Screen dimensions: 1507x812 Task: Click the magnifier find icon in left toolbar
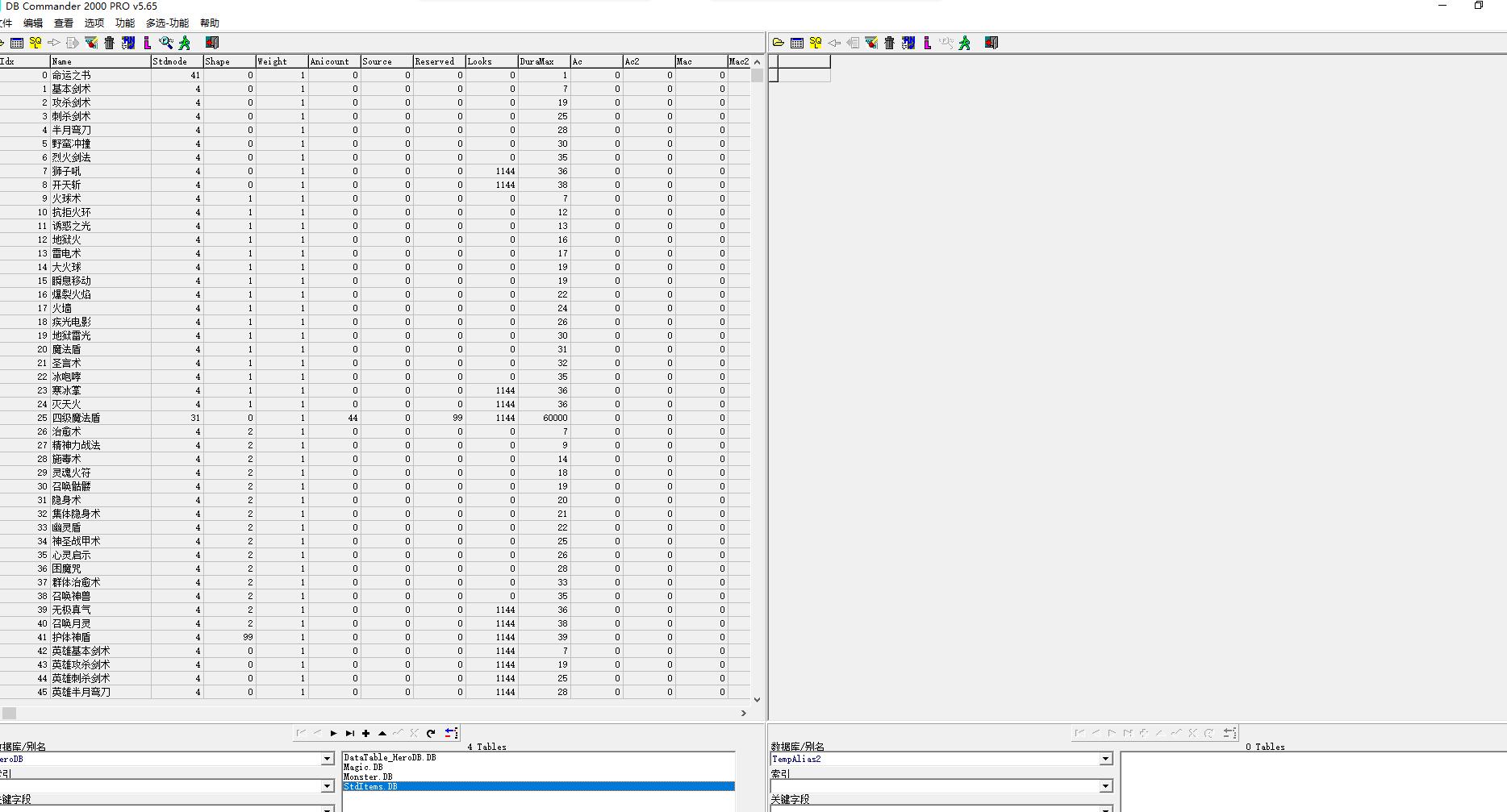tap(166, 43)
